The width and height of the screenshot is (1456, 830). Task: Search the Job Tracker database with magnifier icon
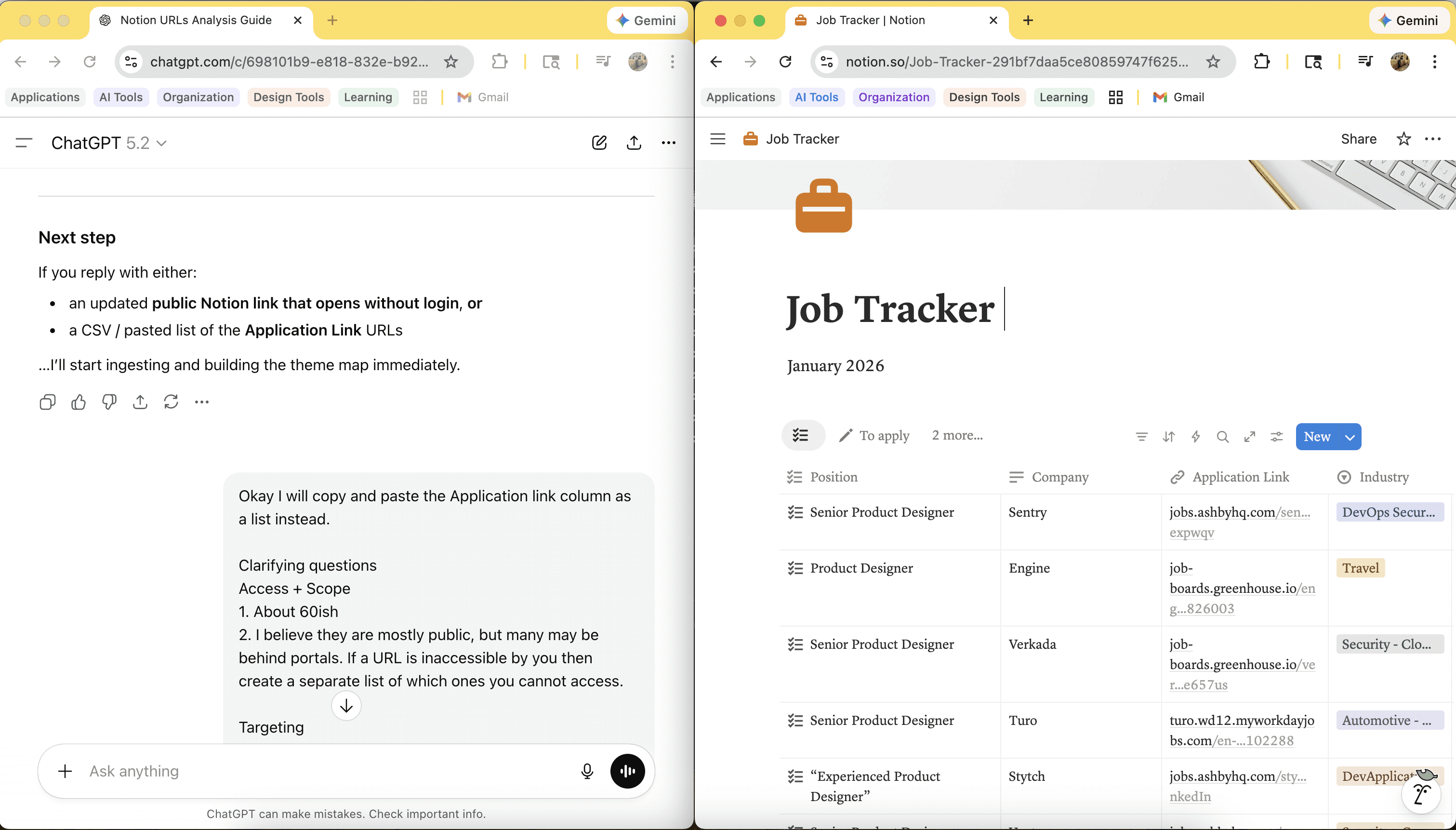pyautogui.click(x=1222, y=437)
